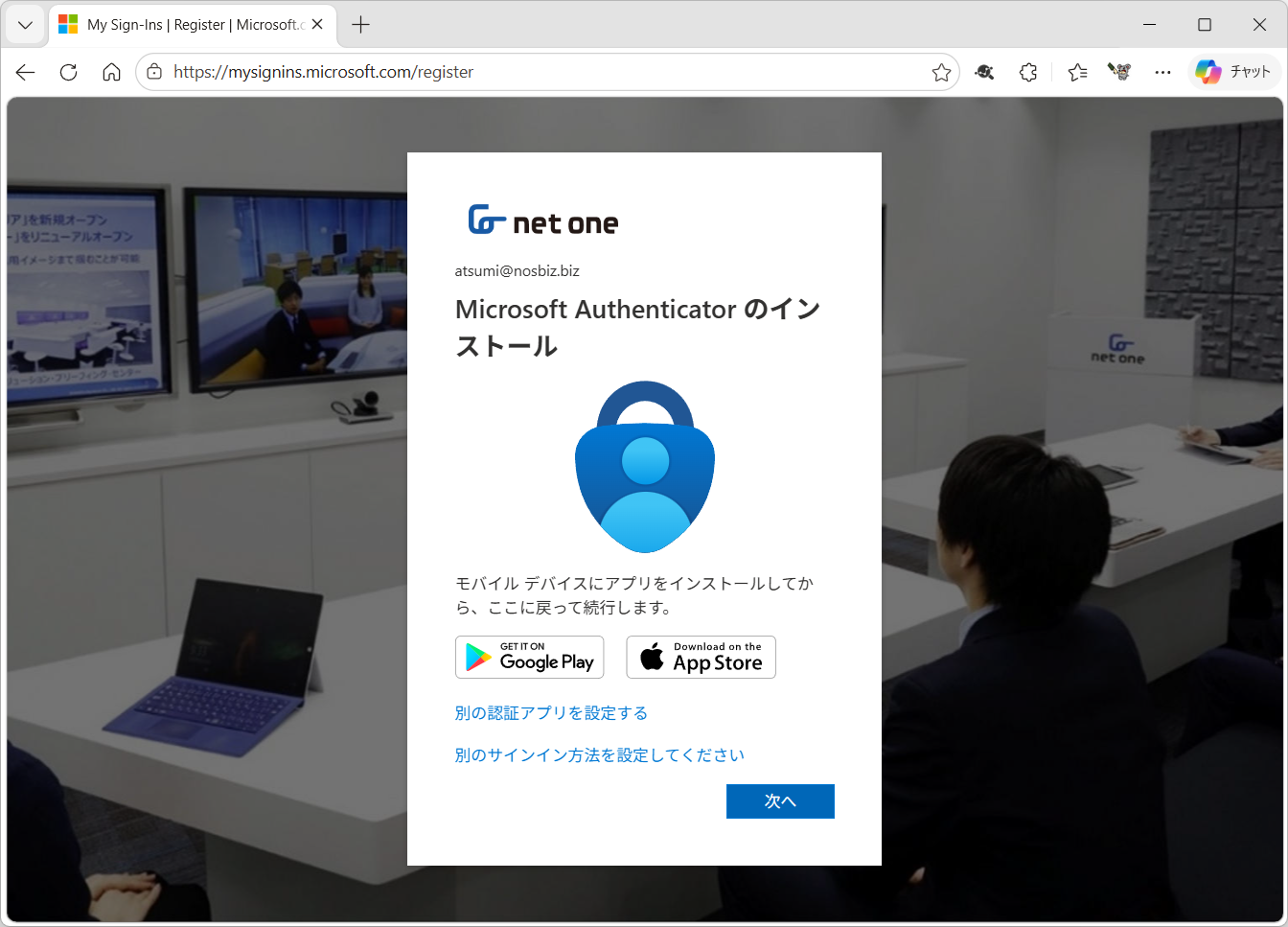The width and height of the screenshot is (1288, 927).
Task: Open the InPrivate-style incognito extension icon
Action: (984, 72)
